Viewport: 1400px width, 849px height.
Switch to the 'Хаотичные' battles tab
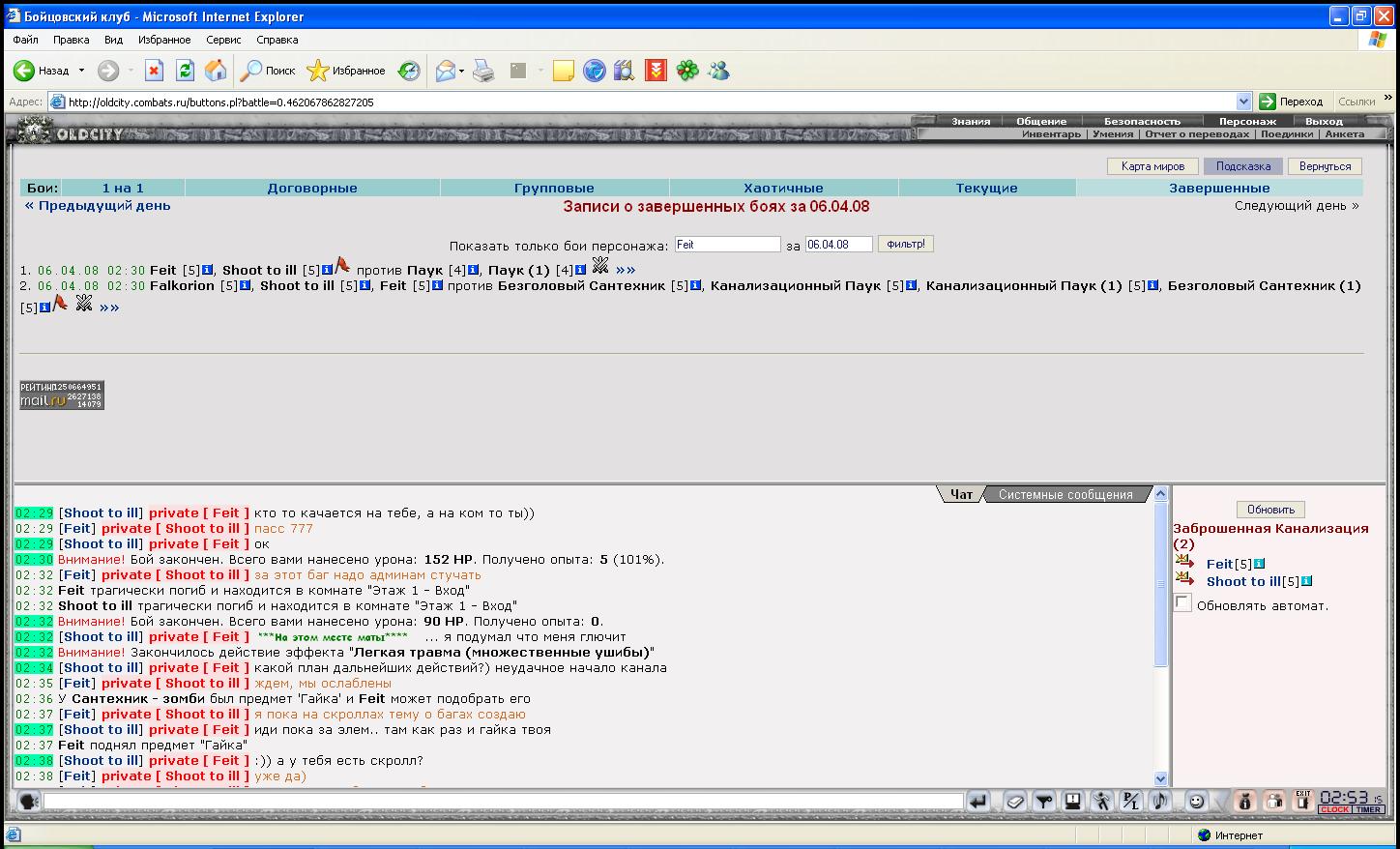(783, 189)
